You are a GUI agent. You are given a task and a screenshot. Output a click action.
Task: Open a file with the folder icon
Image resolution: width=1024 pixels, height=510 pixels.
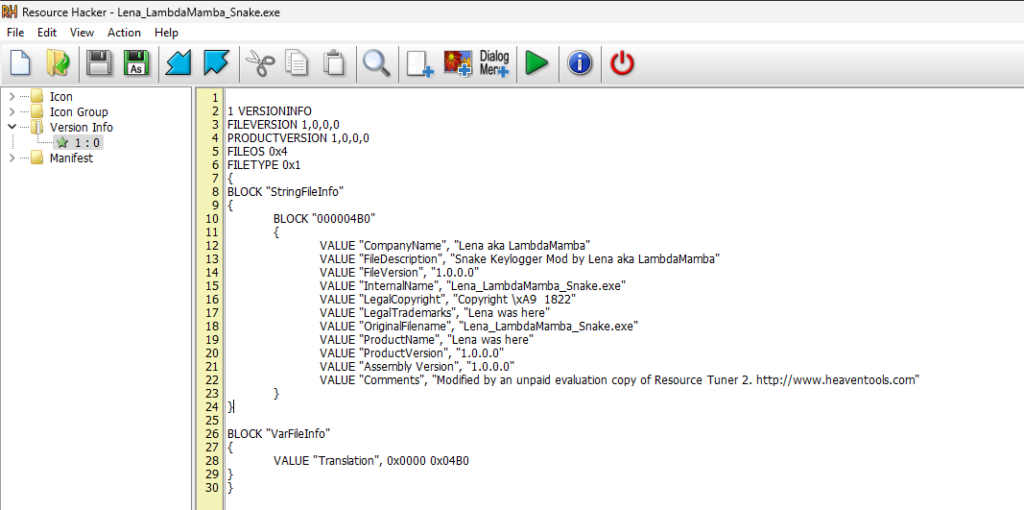tap(57, 63)
